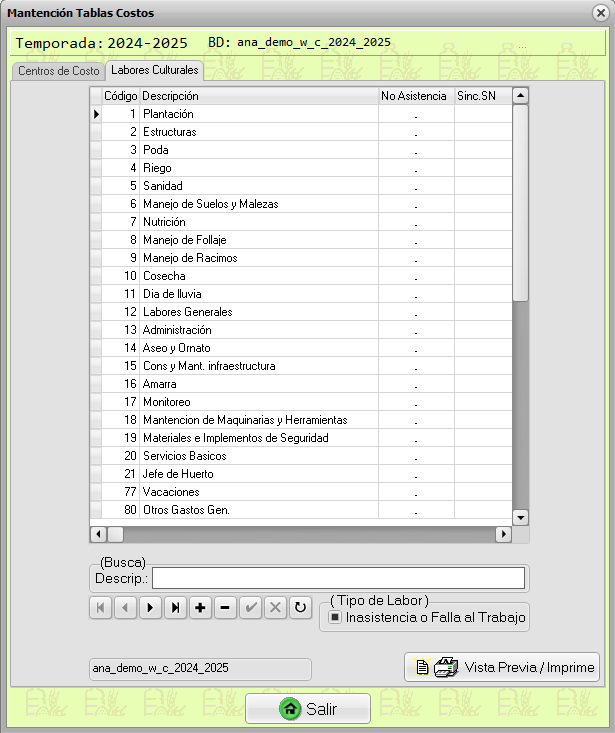The height and width of the screenshot is (733, 615).
Task: Select the Servicios Basicos row
Action: click(301, 456)
